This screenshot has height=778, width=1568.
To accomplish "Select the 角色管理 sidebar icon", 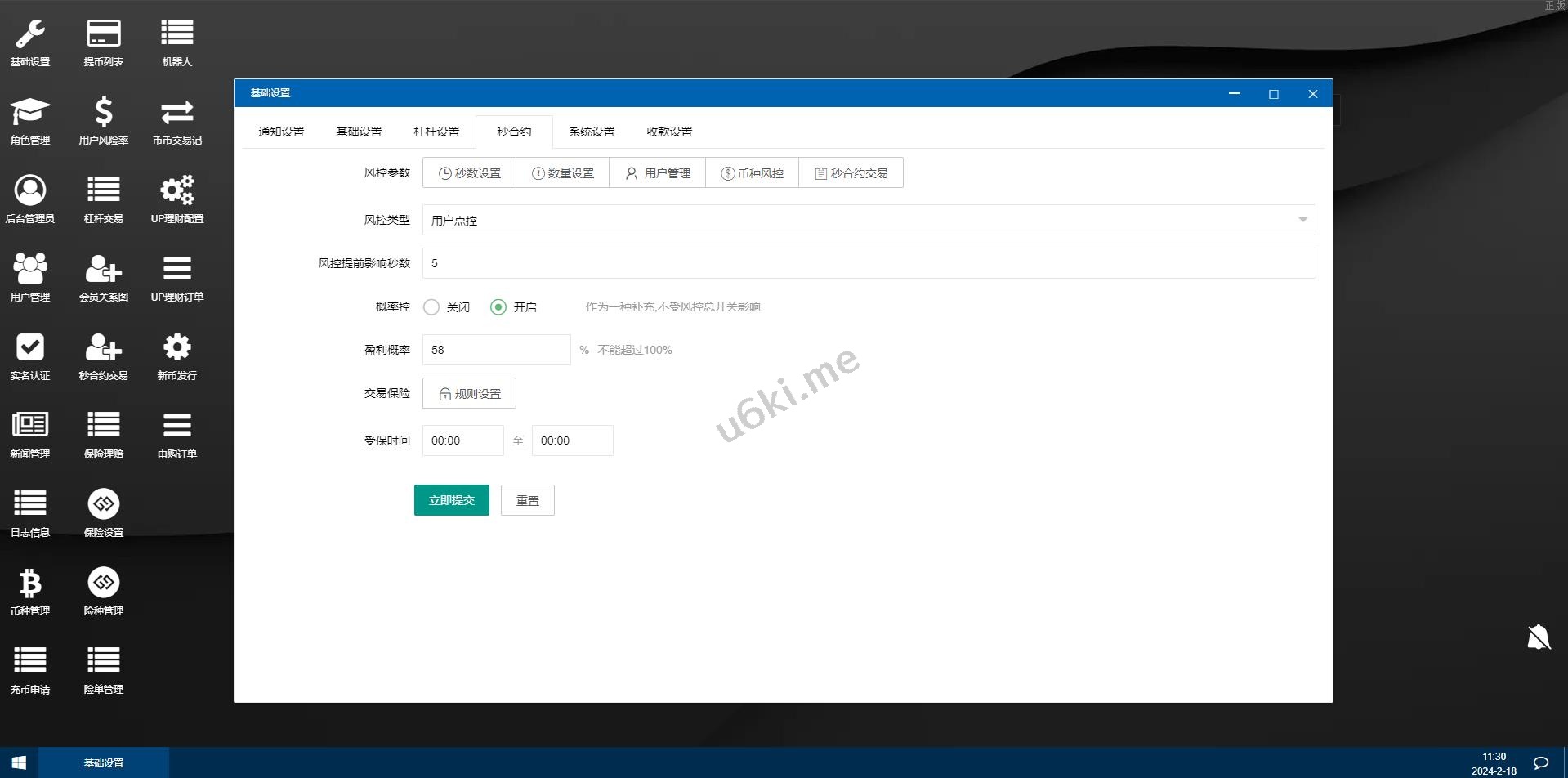I will [29, 118].
